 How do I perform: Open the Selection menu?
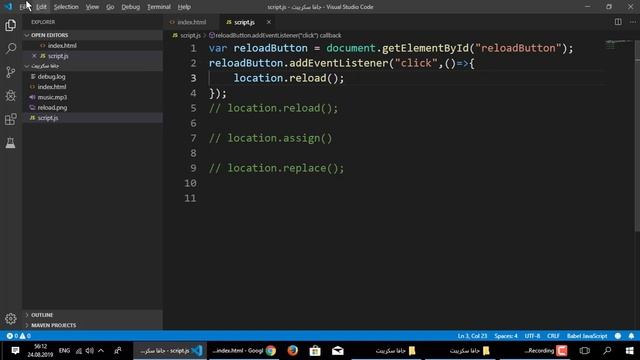pyautogui.click(x=66, y=7)
